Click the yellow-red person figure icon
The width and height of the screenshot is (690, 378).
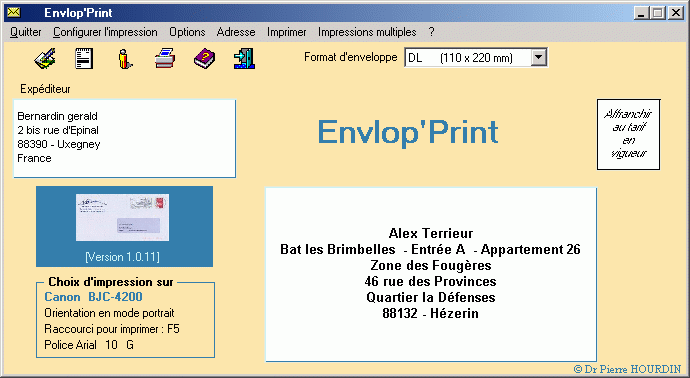pos(125,59)
